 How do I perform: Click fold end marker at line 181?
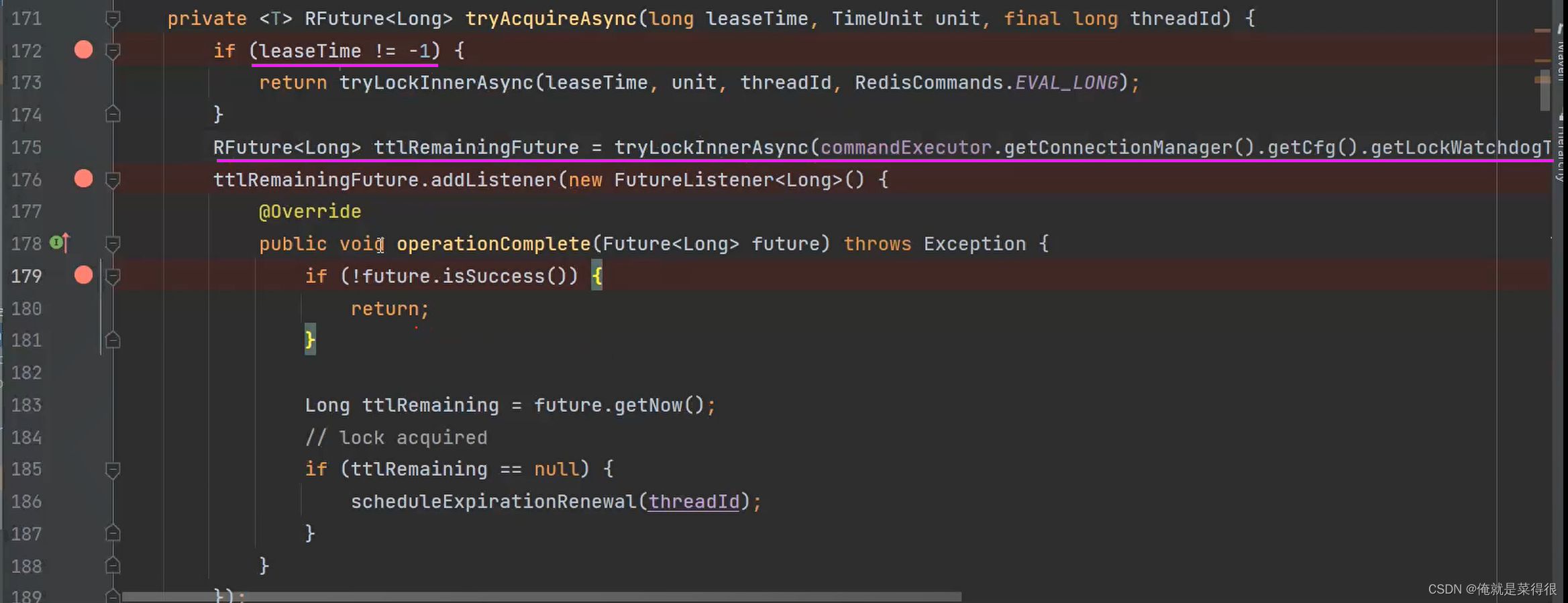click(113, 340)
